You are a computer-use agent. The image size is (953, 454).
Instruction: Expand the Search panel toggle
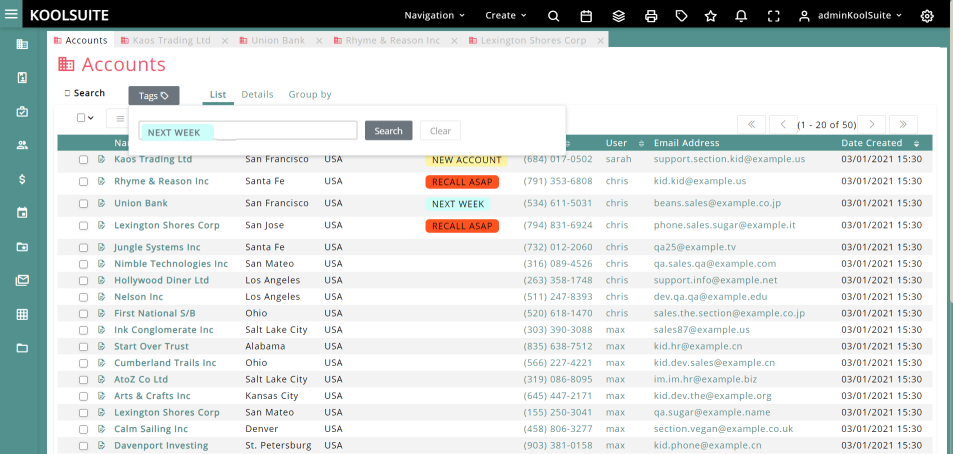click(84, 93)
